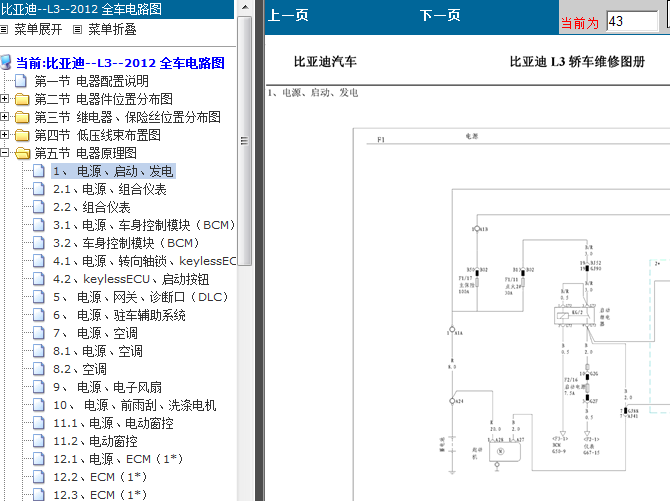Open 12.3、ECM（1*）
Viewport: 670px width, 501px height.
point(100,495)
